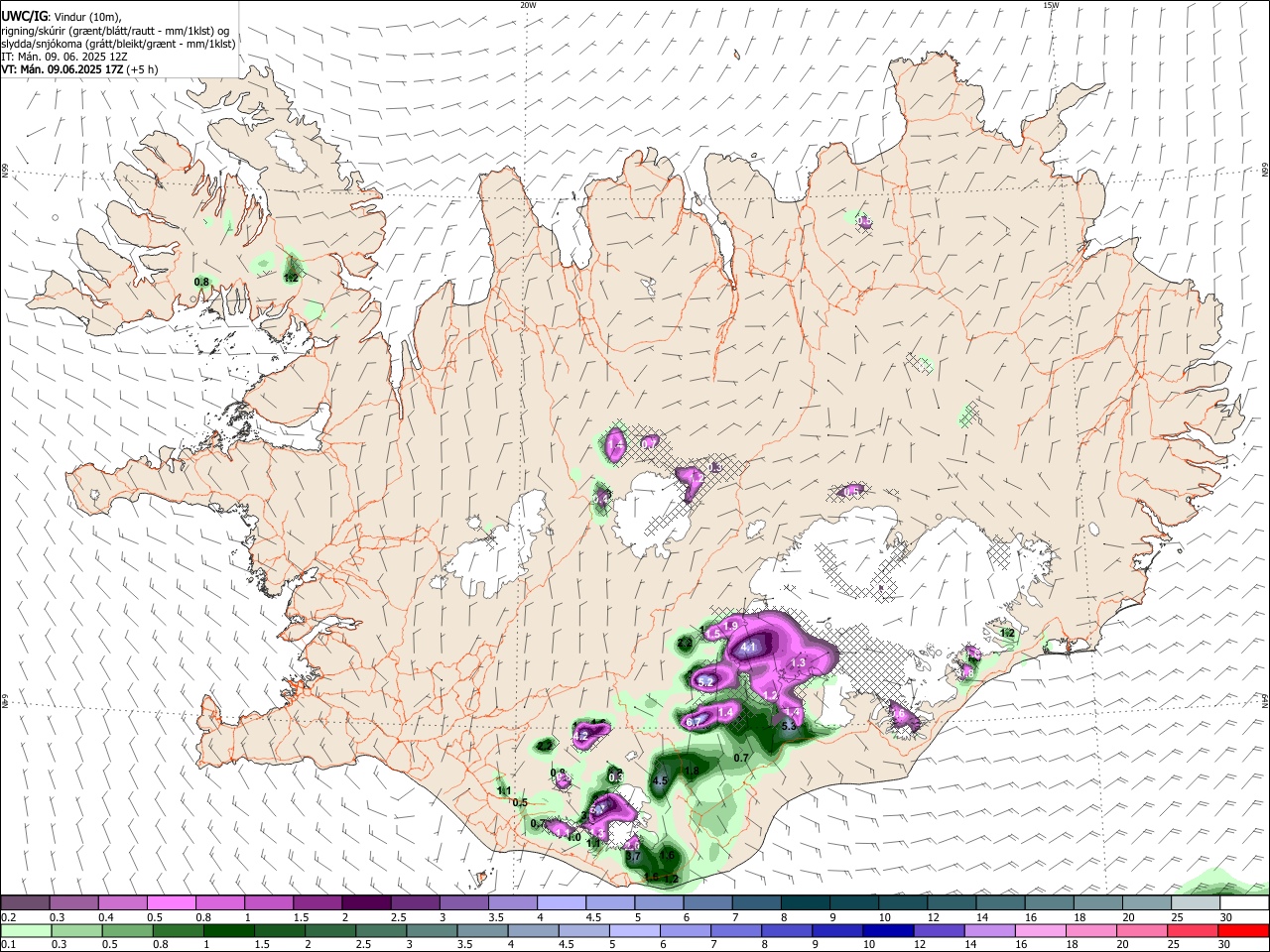The height and width of the screenshot is (952, 1270).
Task: Click the 1.9 value above the 4.1 core
Action: tap(730, 626)
